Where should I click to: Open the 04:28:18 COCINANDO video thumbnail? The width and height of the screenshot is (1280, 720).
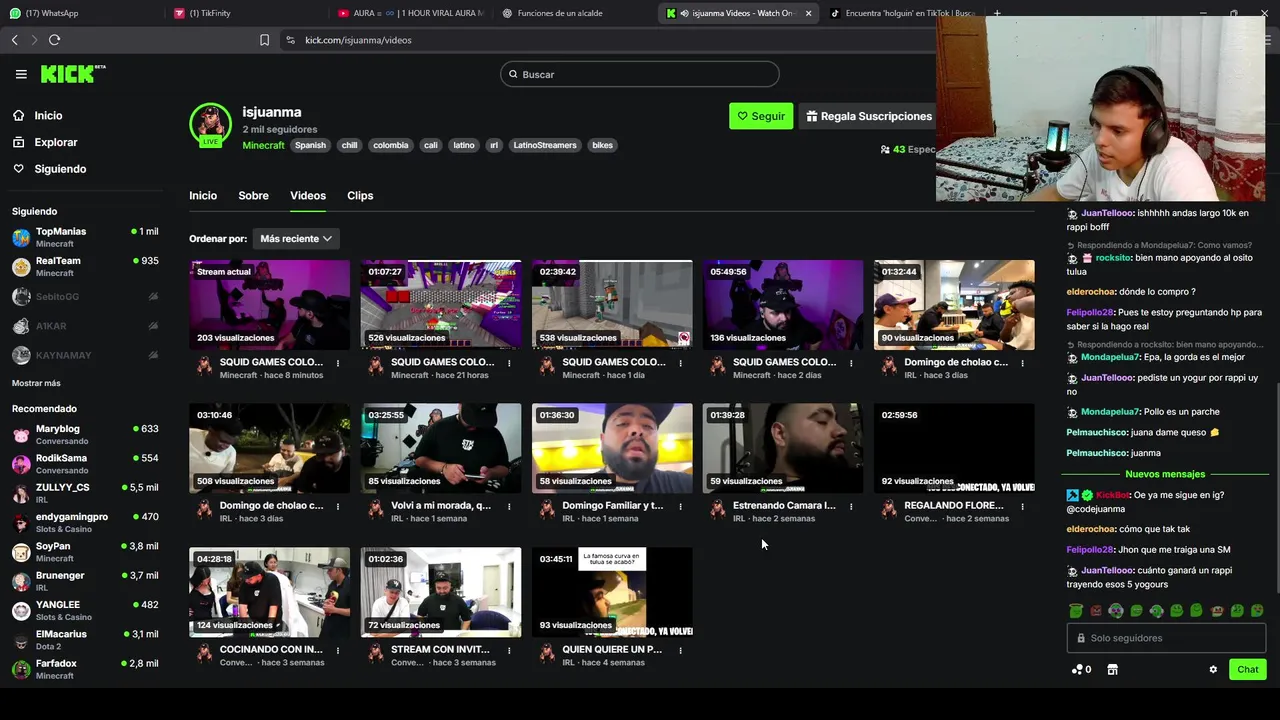270,592
